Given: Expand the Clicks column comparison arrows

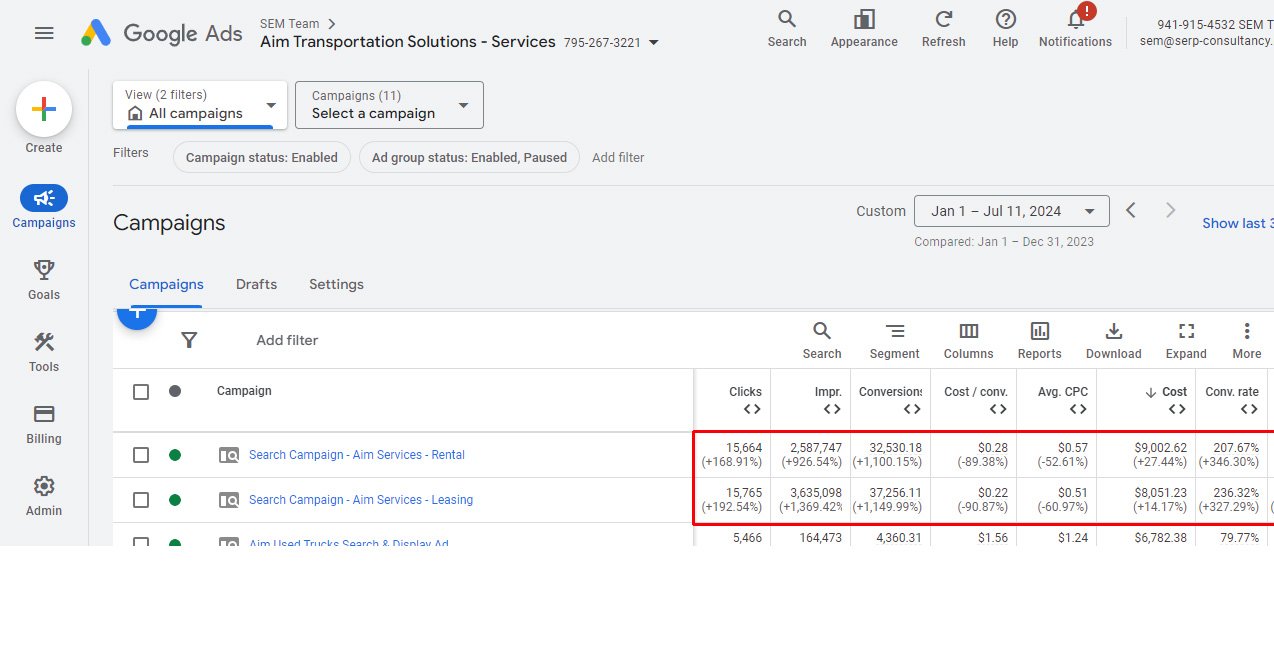Looking at the screenshot, I should pyautogui.click(x=752, y=409).
